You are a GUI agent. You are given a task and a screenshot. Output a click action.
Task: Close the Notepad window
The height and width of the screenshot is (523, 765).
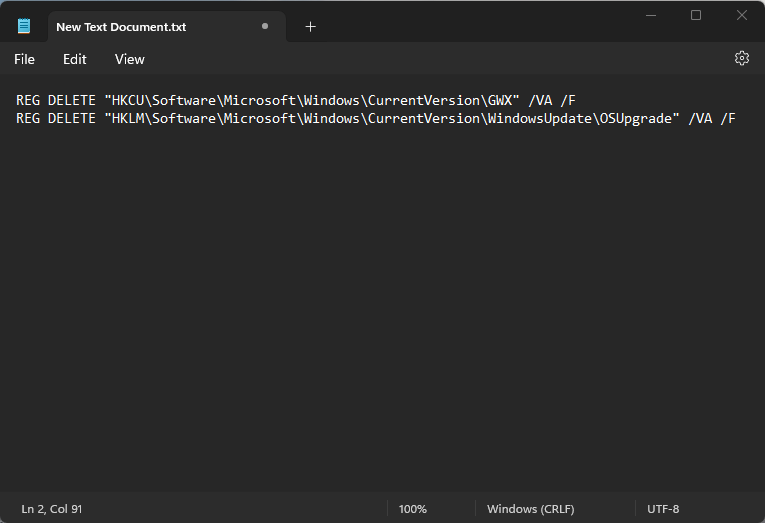point(742,15)
